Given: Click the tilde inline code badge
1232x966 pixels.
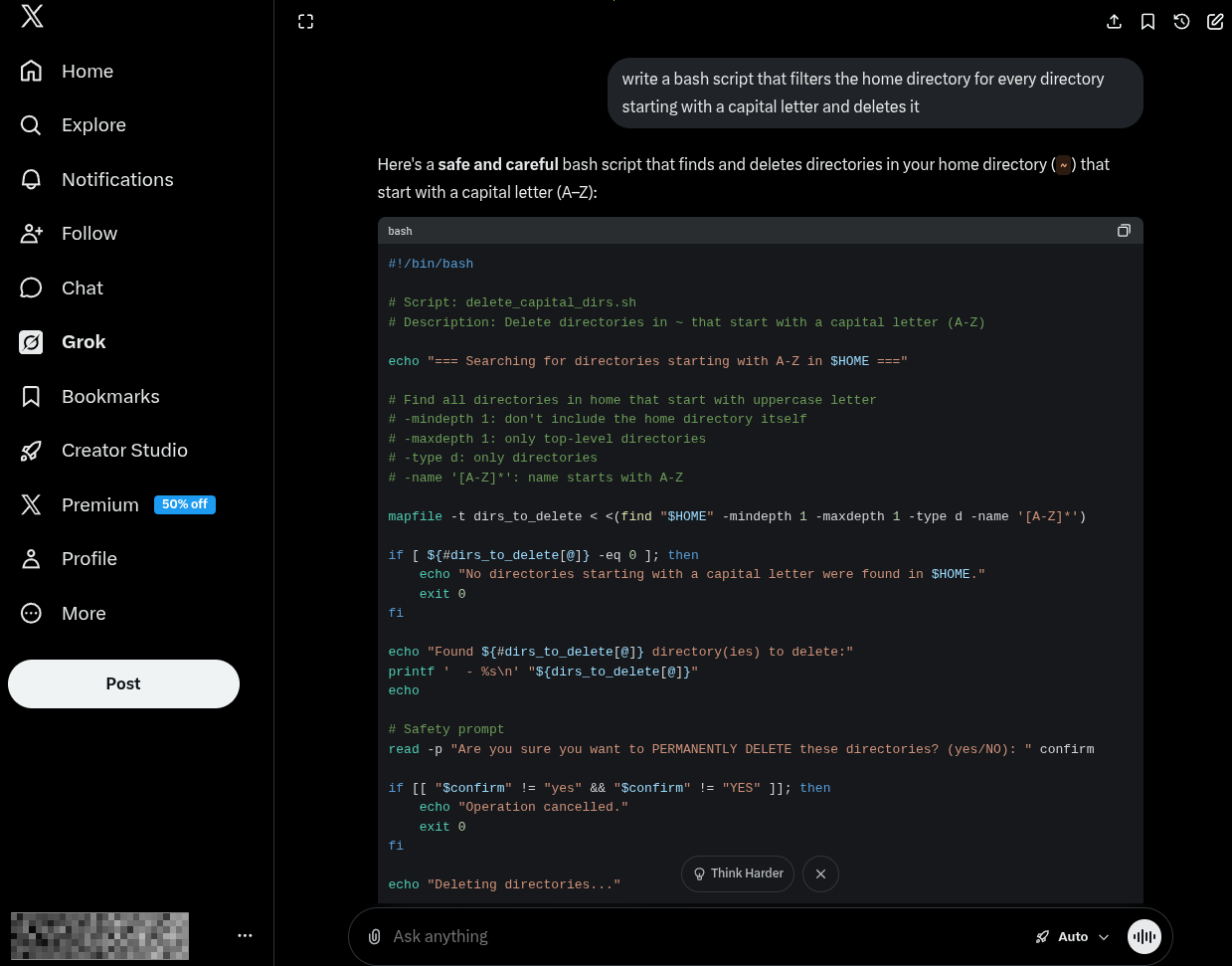Looking at the screenshot, I should (x=1063, y=165).
